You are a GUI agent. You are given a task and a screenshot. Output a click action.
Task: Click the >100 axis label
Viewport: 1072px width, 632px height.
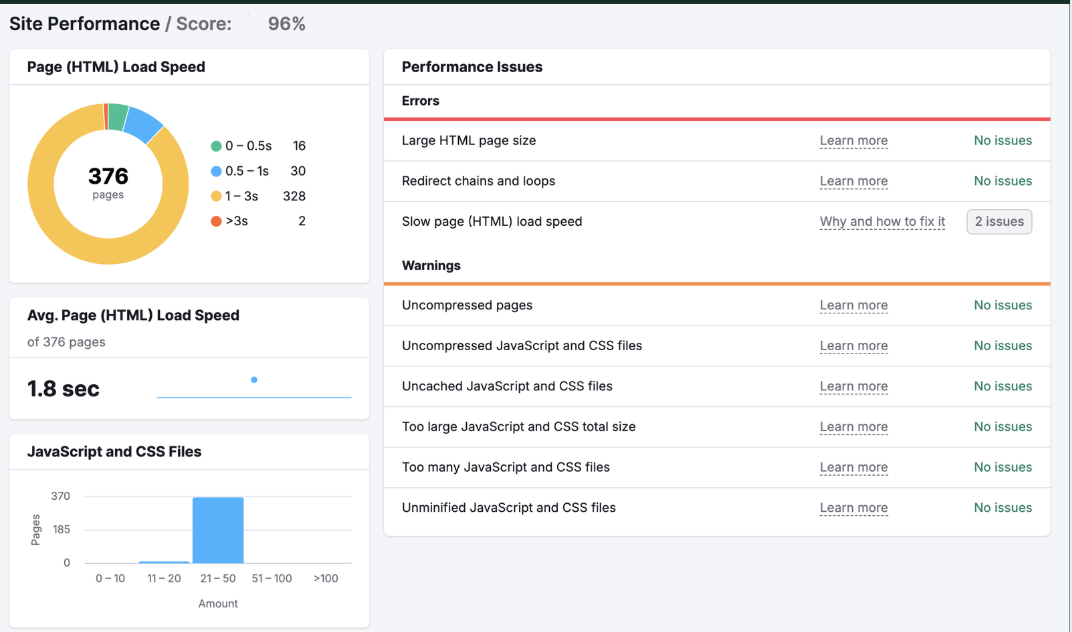(x=325, y=579)
